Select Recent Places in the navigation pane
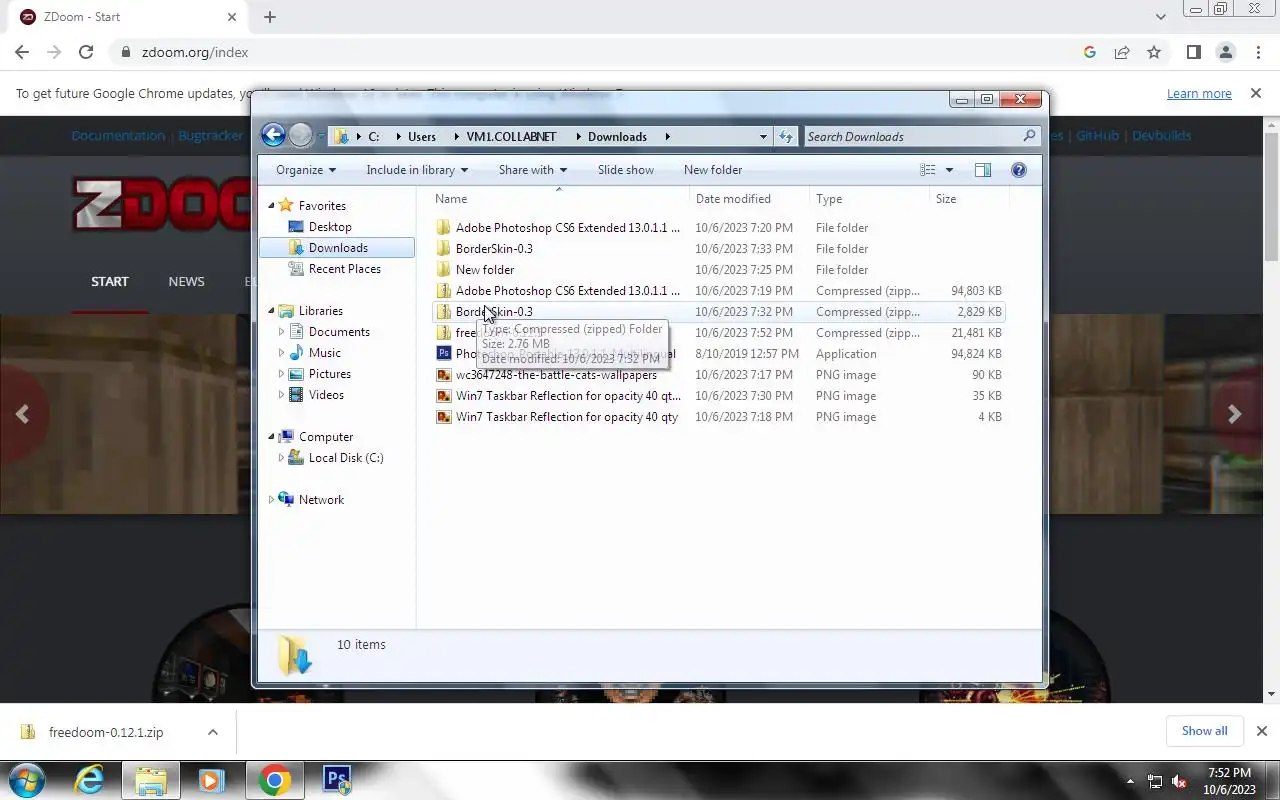This screenshot has width=1280, height=800. point(344,269)
